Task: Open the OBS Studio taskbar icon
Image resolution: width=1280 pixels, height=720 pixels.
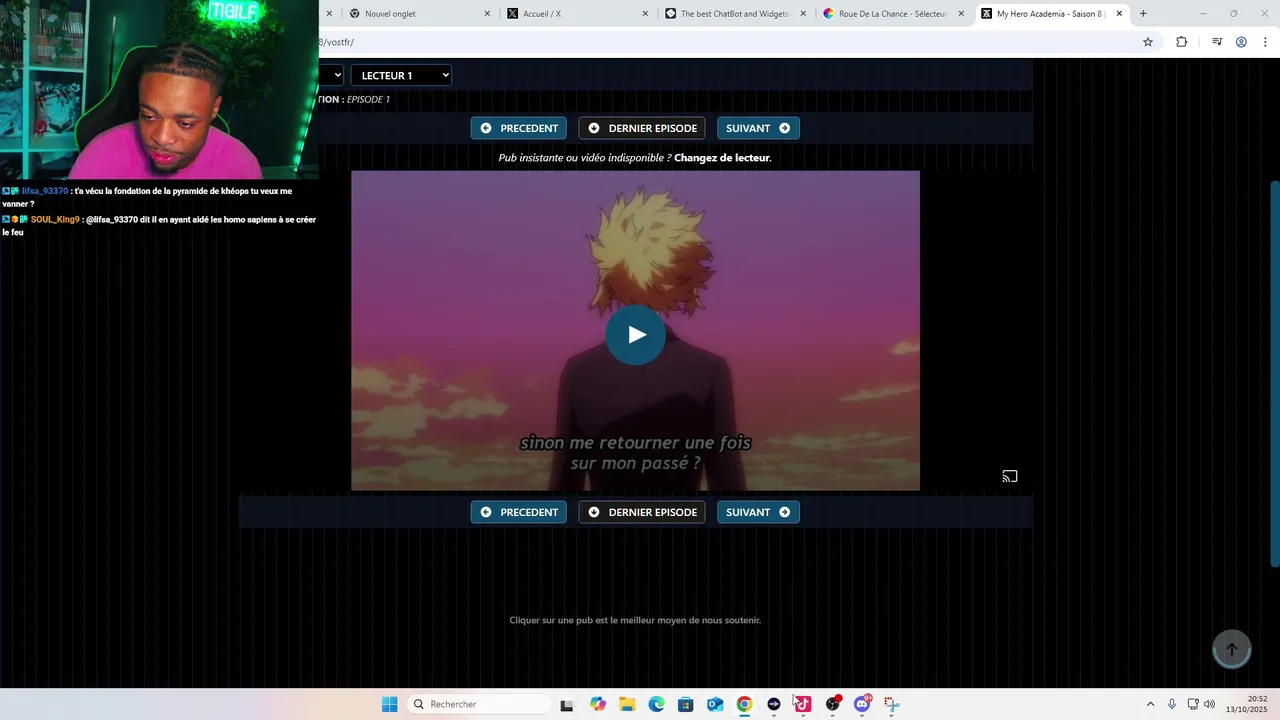Action: [832, 704]
